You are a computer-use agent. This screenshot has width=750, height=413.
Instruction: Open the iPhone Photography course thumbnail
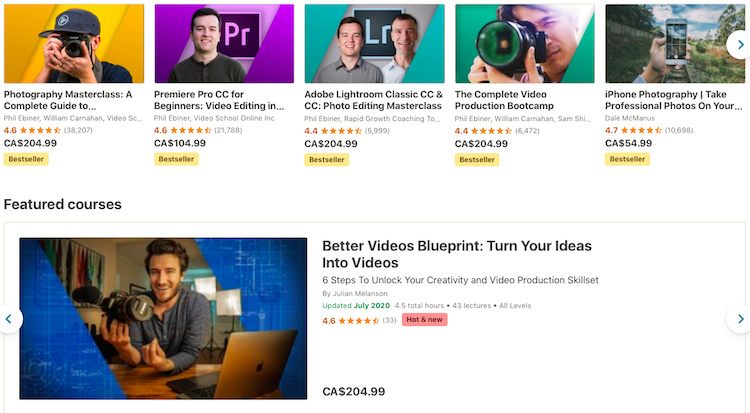pyautogui.click(x=675, y=44)
